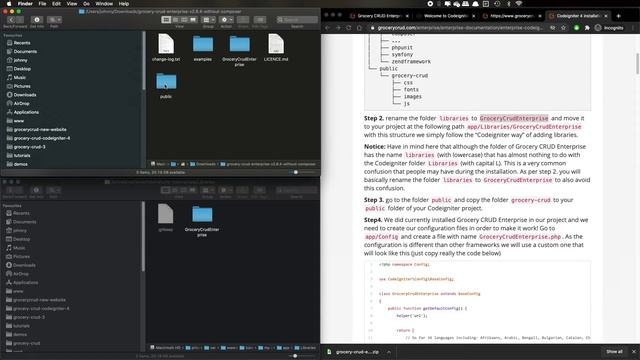The image size is (640, 360).
Task: Switch to list view in top Finder toolbar
Action: (x=176, y=20)
